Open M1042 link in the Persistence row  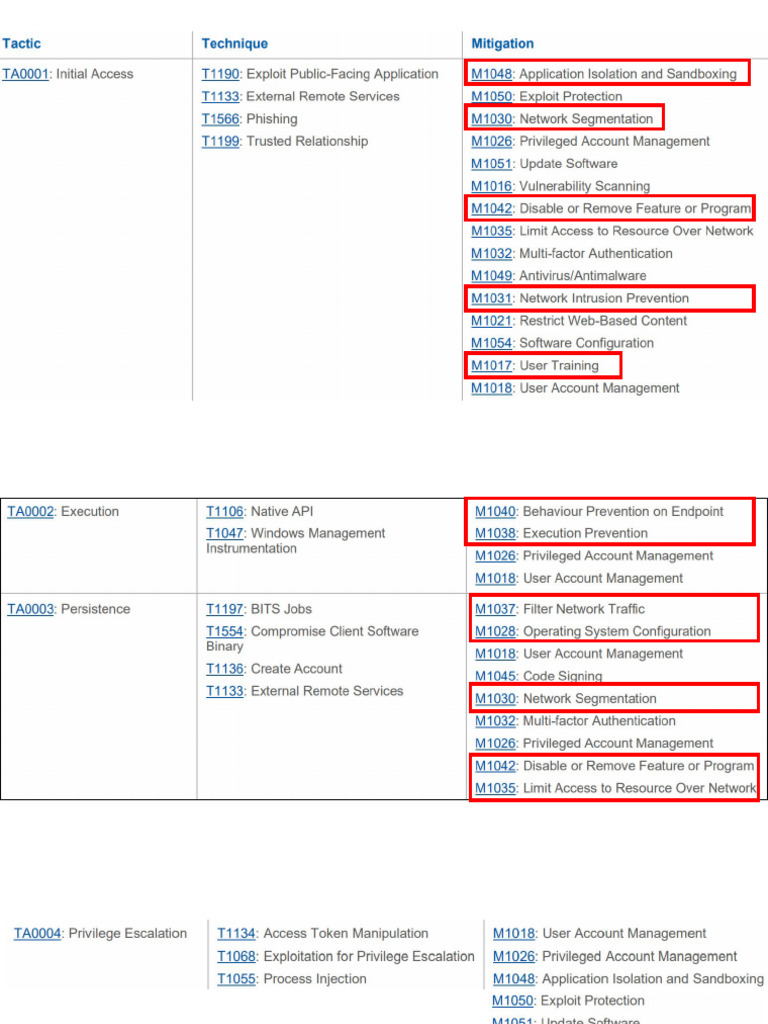tap(495, 765)
